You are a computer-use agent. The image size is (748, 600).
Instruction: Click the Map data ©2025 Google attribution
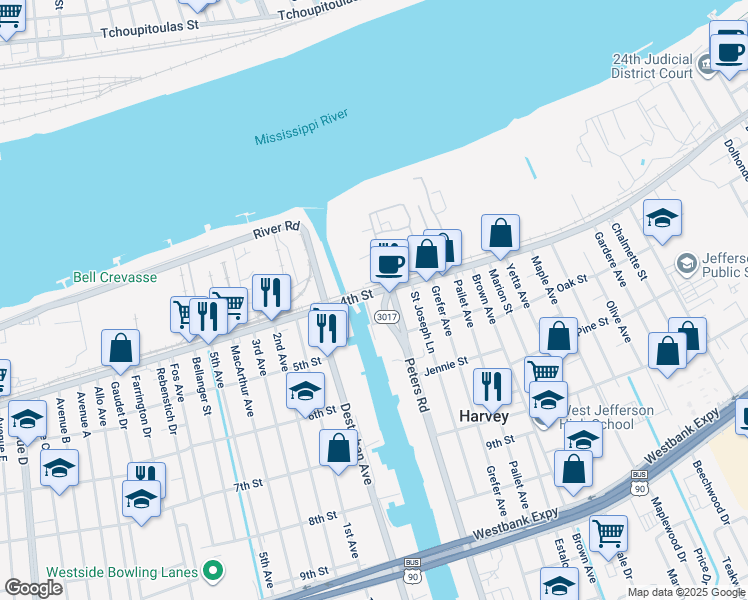686,593
